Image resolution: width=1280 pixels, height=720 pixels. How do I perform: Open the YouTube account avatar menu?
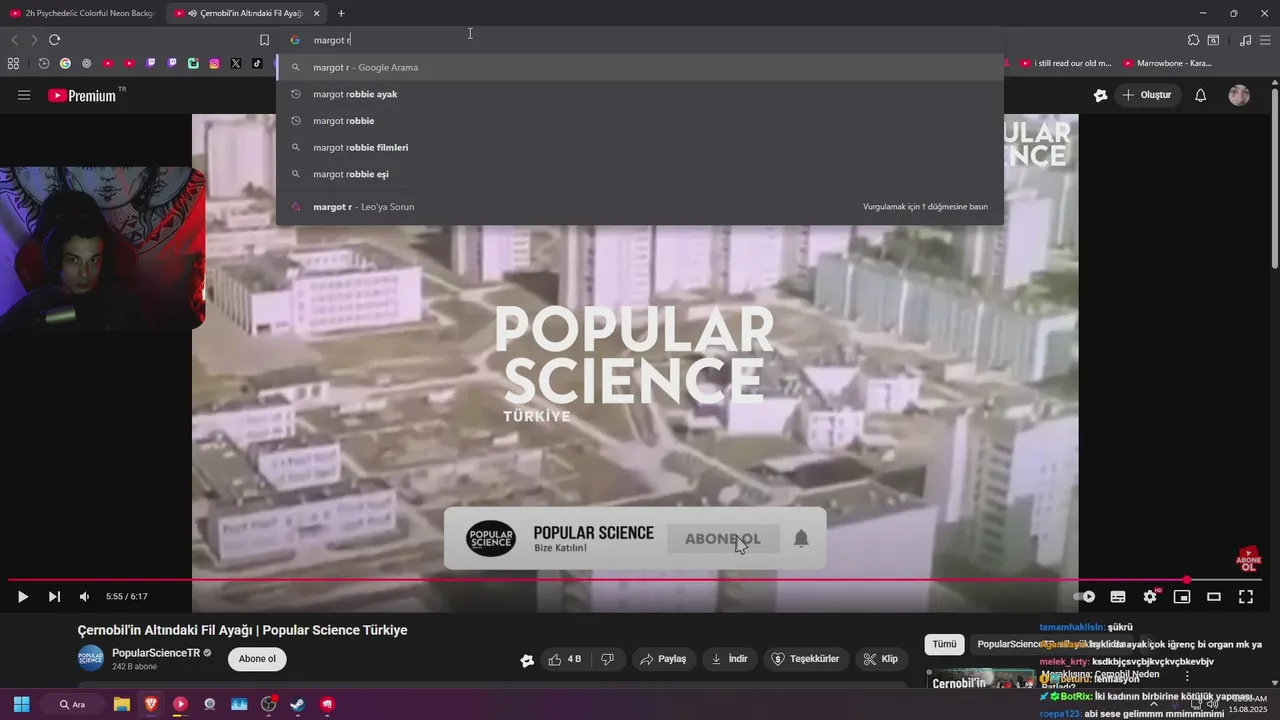tap(1239, 95)
